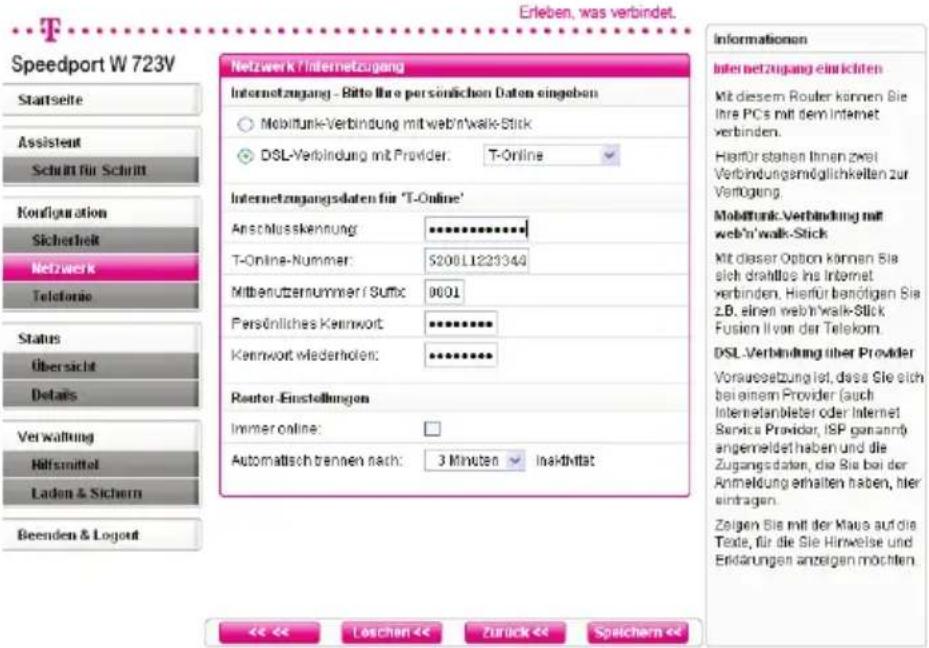This screenshot has width=929, height=648.
Task: Select Übersicht in the sidebar
Action: tap(101, 367)
